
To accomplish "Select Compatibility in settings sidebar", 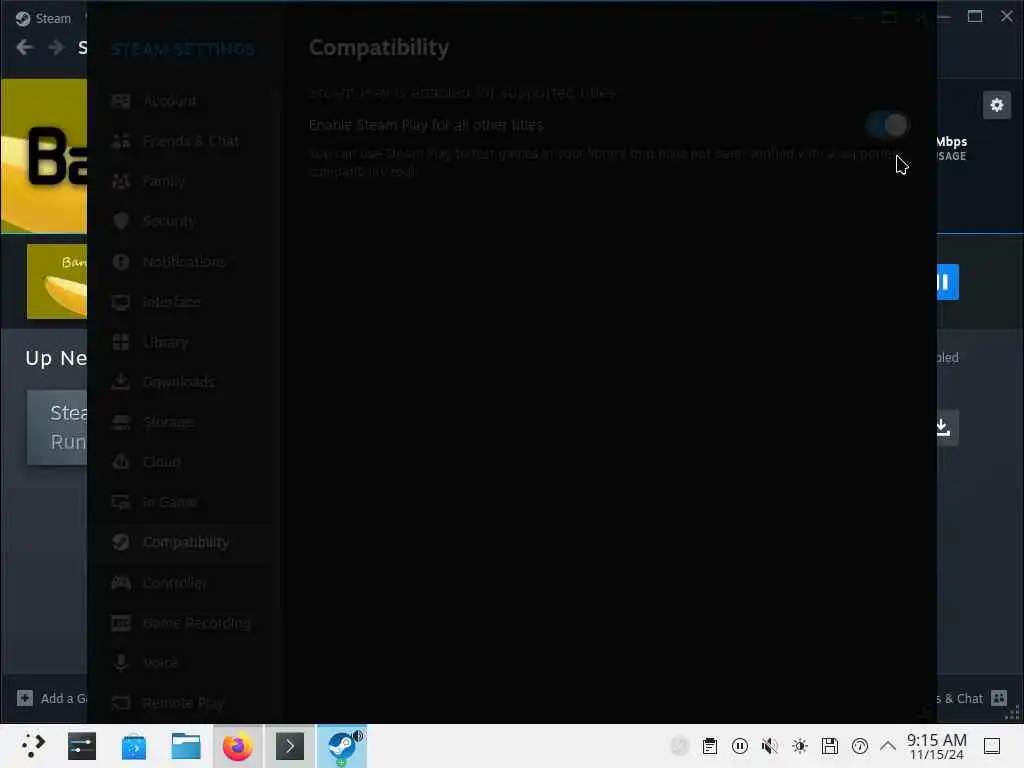I will (184, 543).
